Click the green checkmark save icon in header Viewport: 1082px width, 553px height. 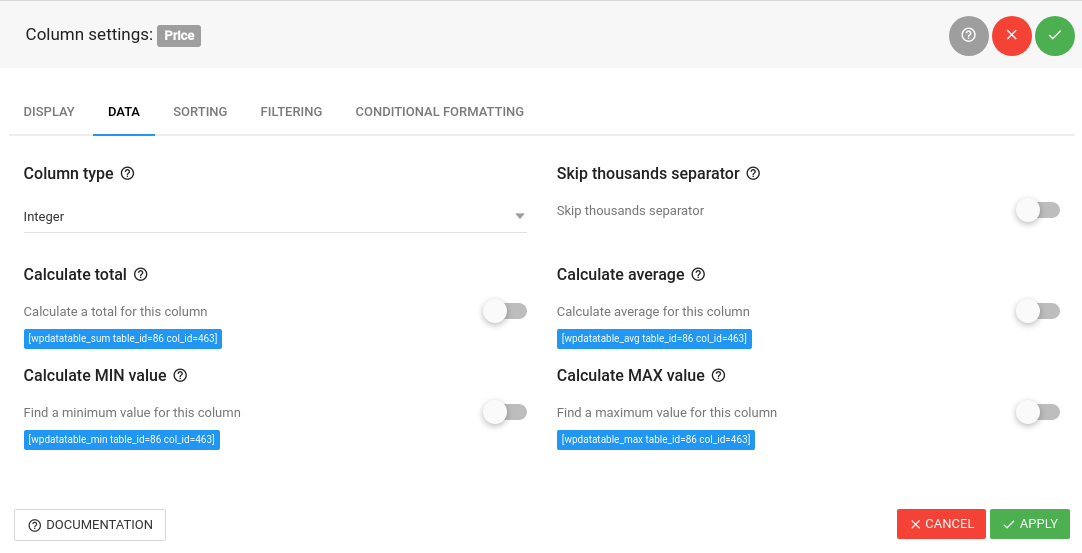(x=1054, y=35)
